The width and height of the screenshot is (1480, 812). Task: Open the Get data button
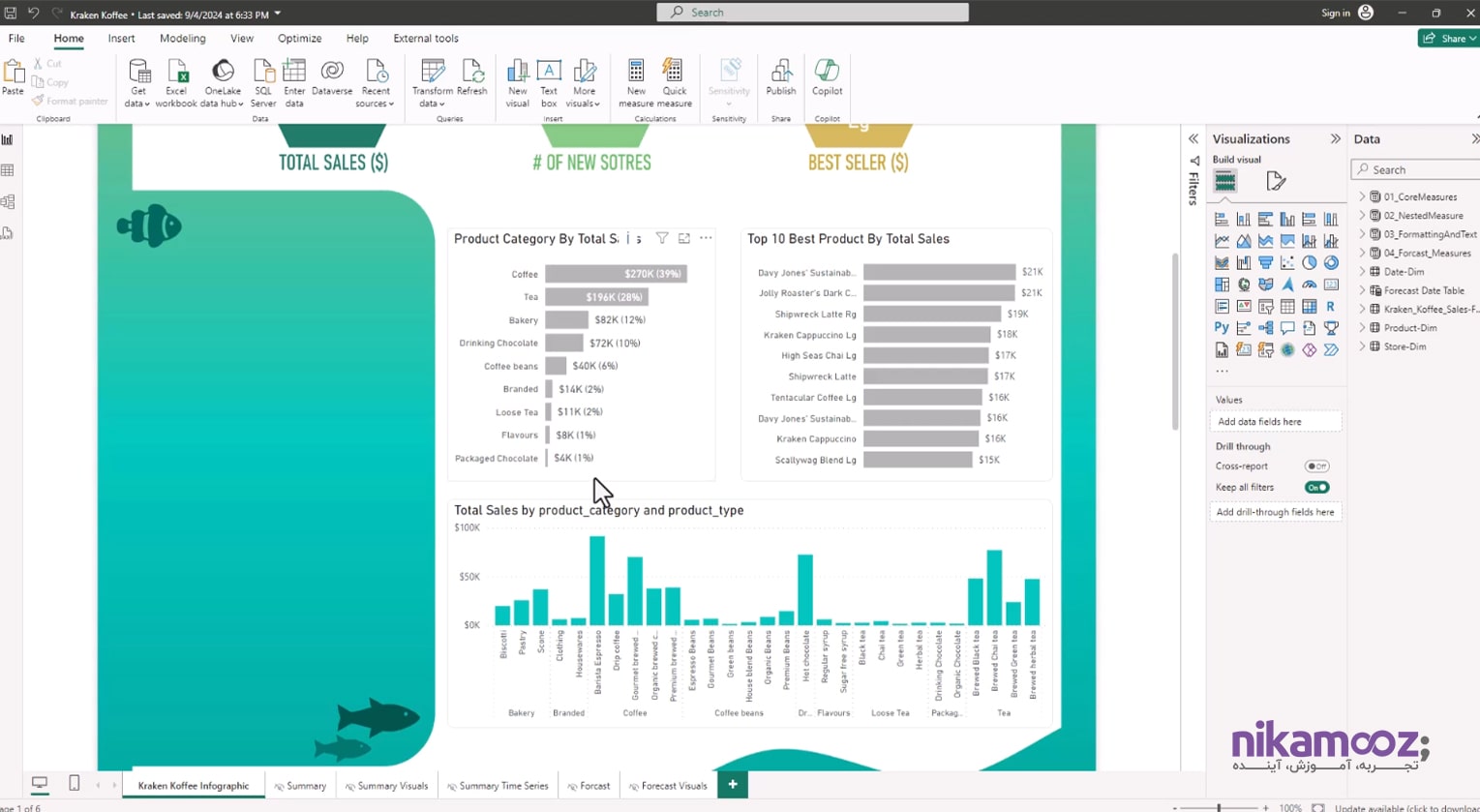click(x=138, y=83)
